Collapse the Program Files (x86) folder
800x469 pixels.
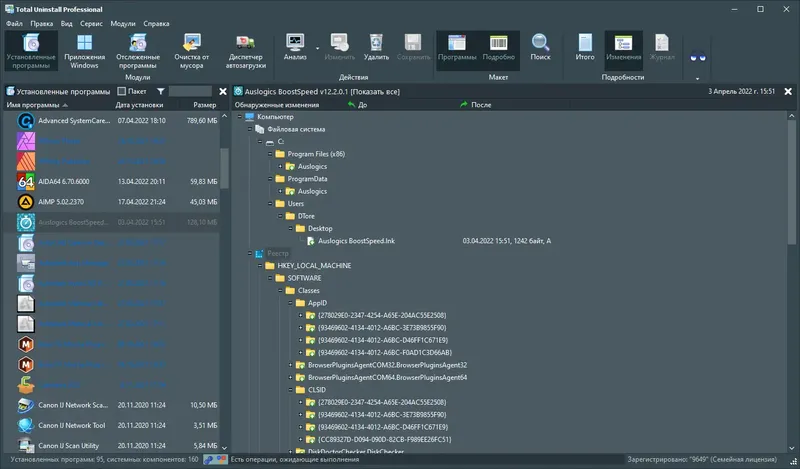tap(270, 154)
